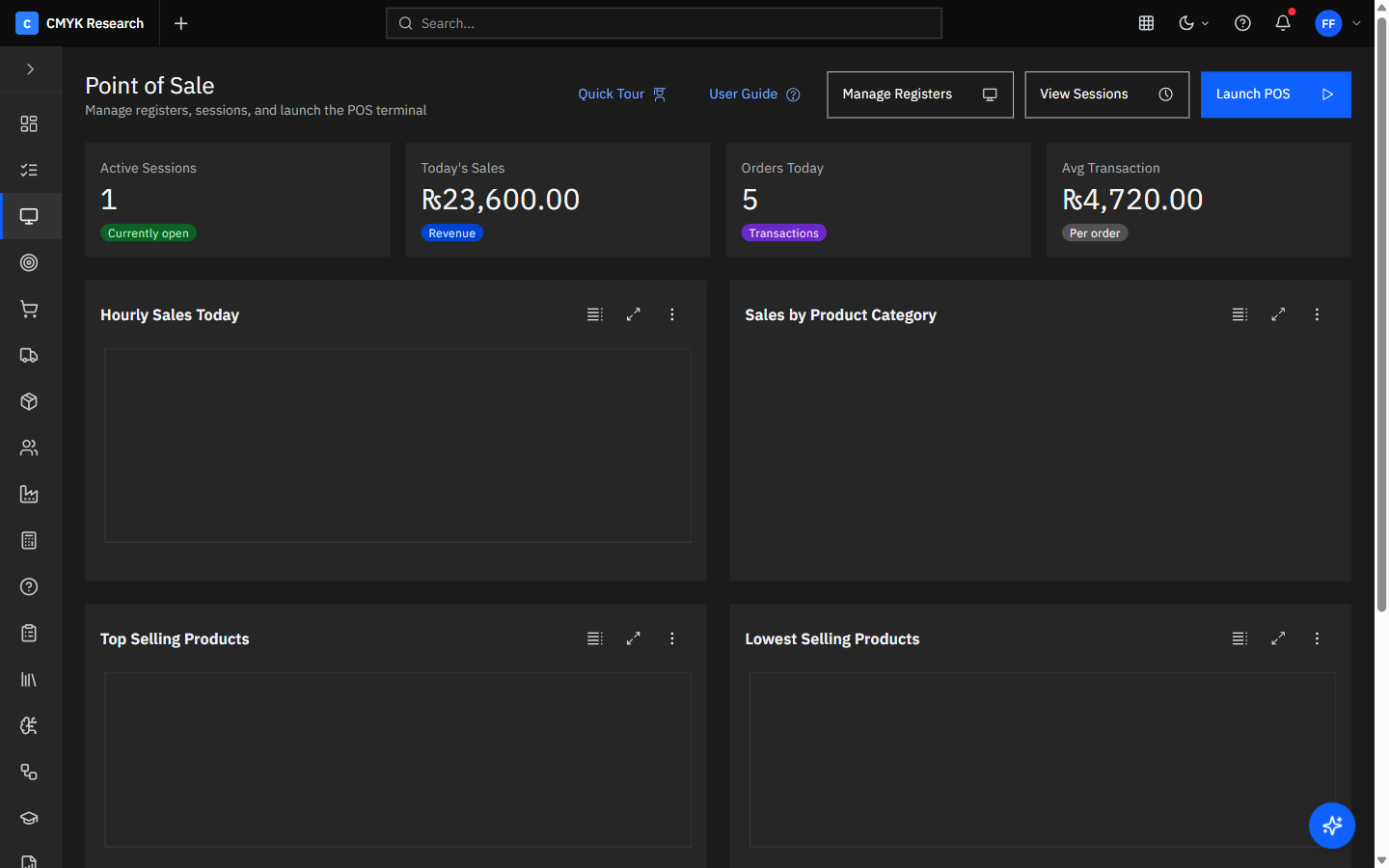Expand the user account dropdown chevron
The height and width of the screenshot is (868, 1389).
click(1356, 23)
